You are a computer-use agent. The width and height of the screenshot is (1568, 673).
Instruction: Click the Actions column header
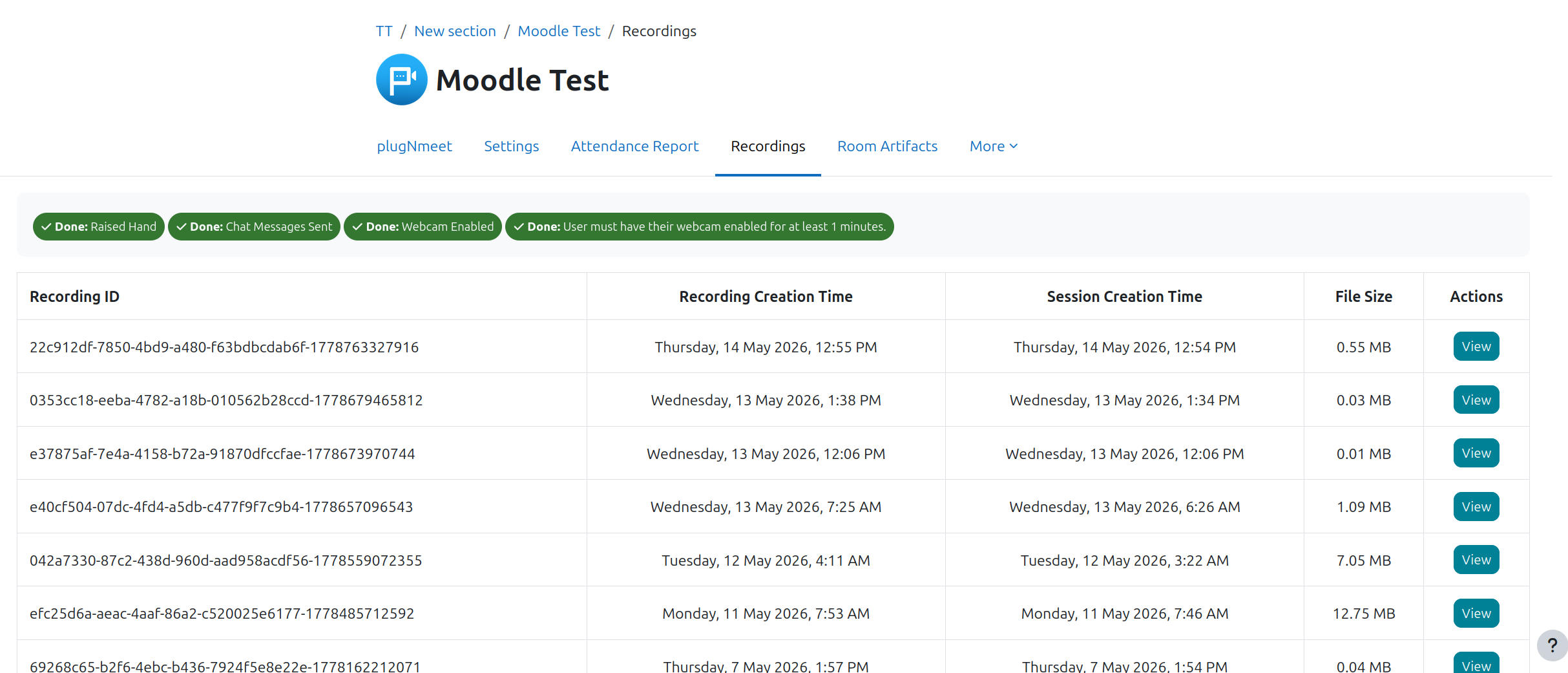tap(1476, 297)
